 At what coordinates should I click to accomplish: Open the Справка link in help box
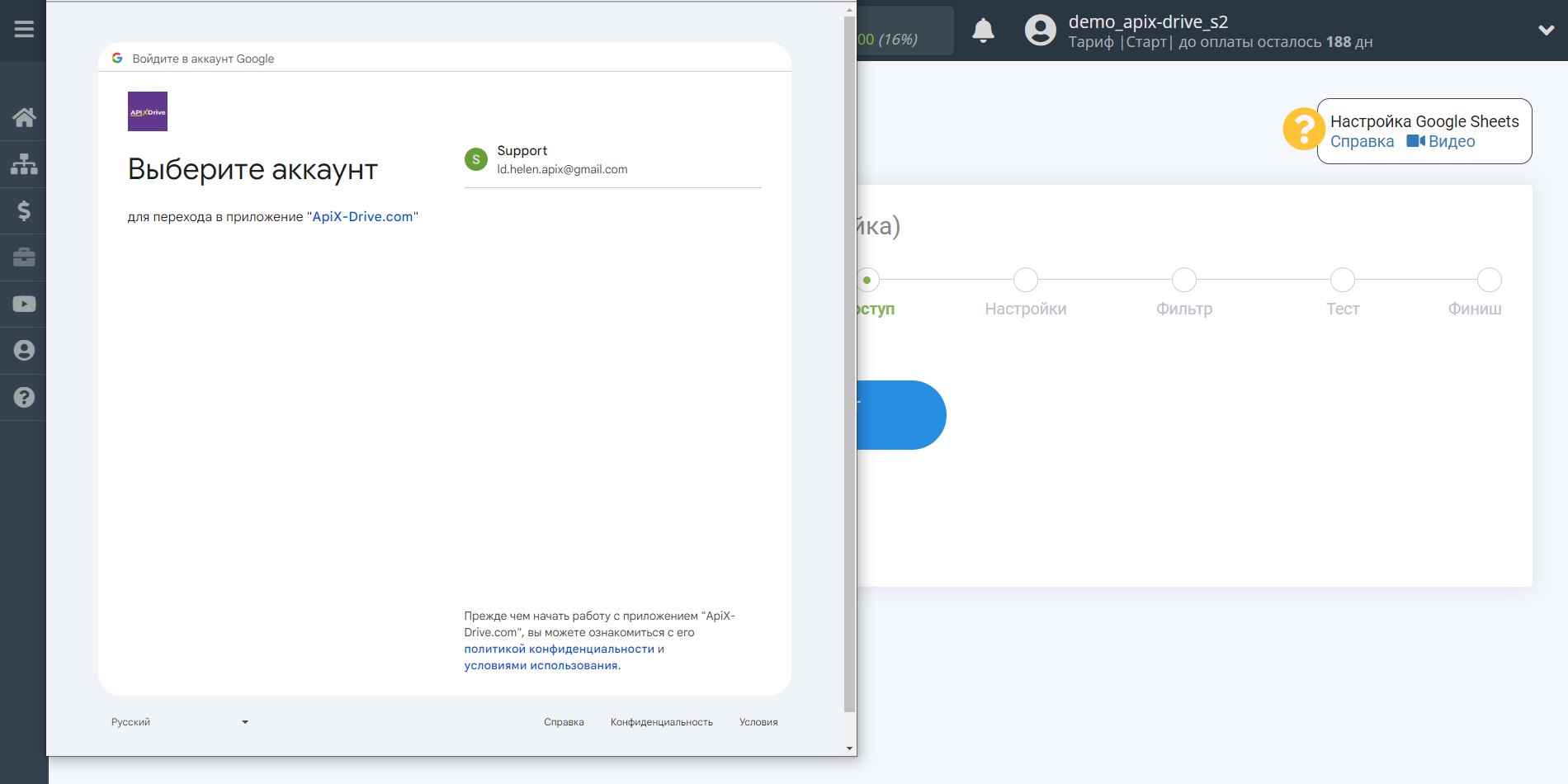(x=1362, y=141)
